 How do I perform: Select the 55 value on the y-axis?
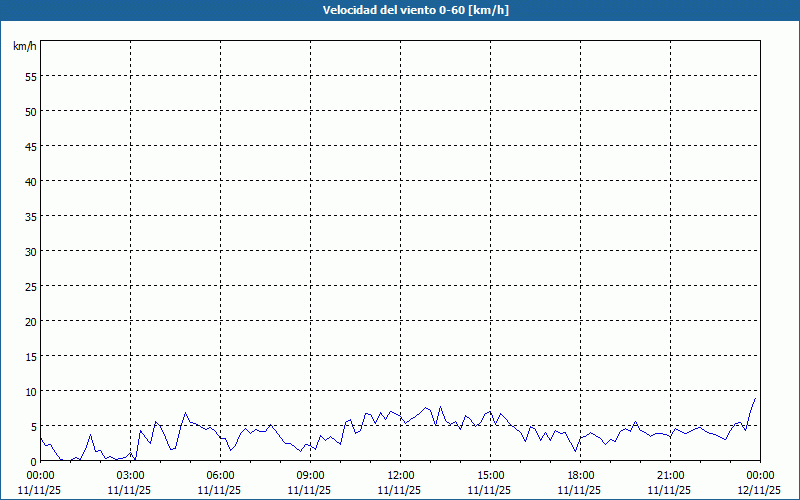pos(30,76)
